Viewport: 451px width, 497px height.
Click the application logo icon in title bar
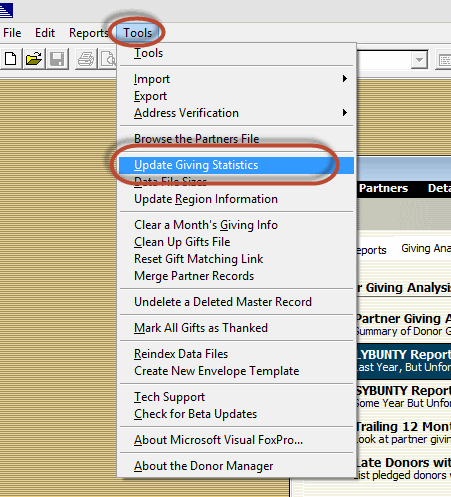(x=6, y=10)
